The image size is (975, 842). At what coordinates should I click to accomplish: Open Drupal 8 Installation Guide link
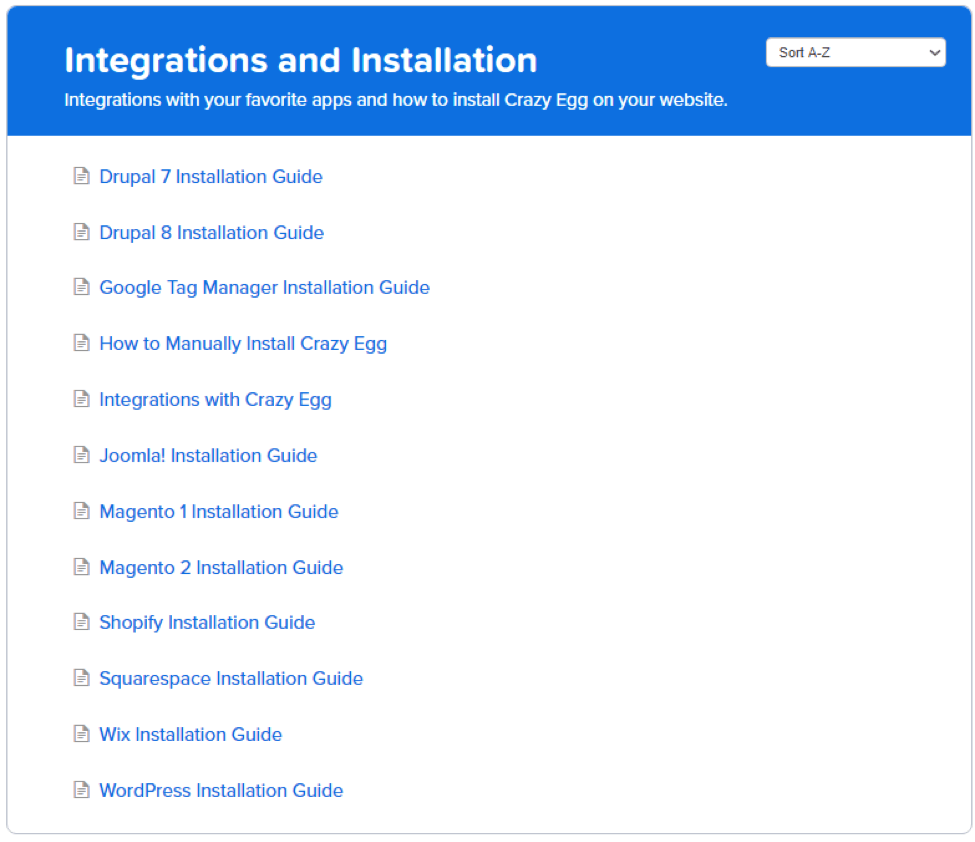point(211,233)
